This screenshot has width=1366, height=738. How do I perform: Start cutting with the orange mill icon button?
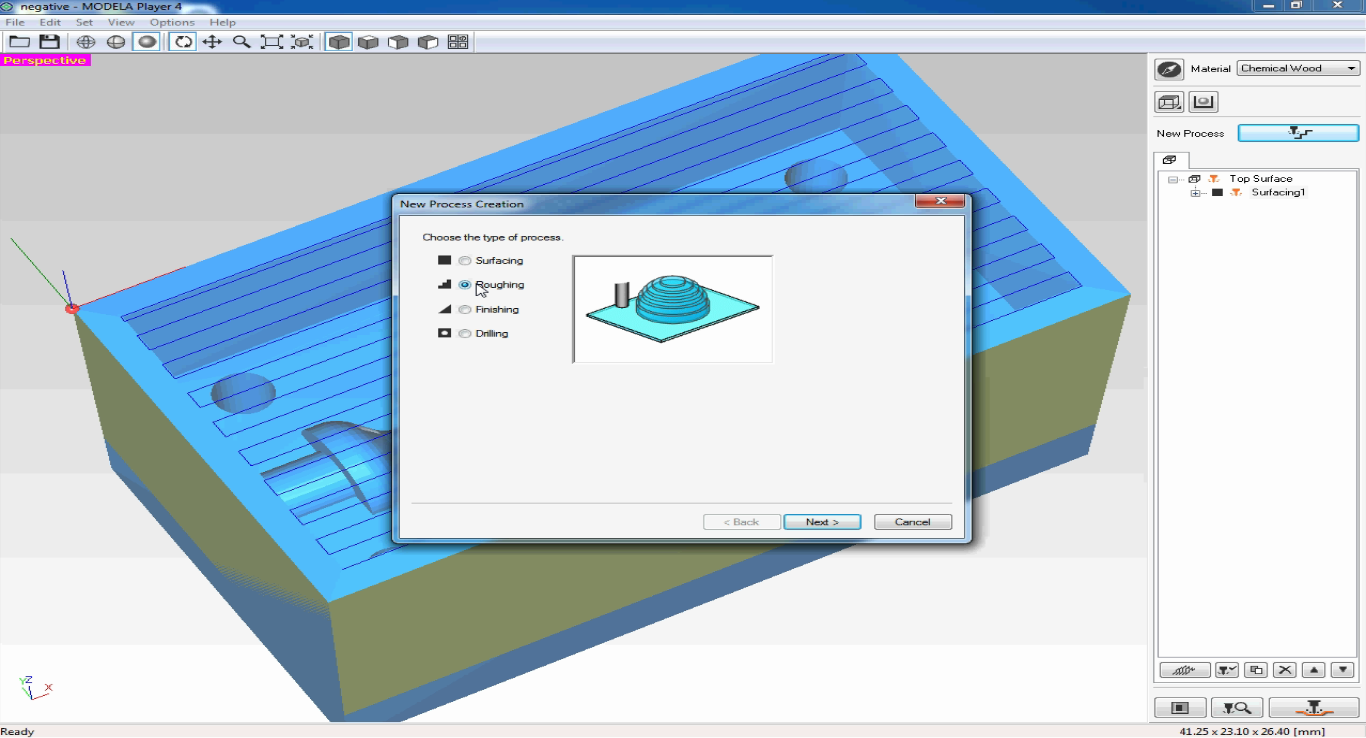(1314, 708)
